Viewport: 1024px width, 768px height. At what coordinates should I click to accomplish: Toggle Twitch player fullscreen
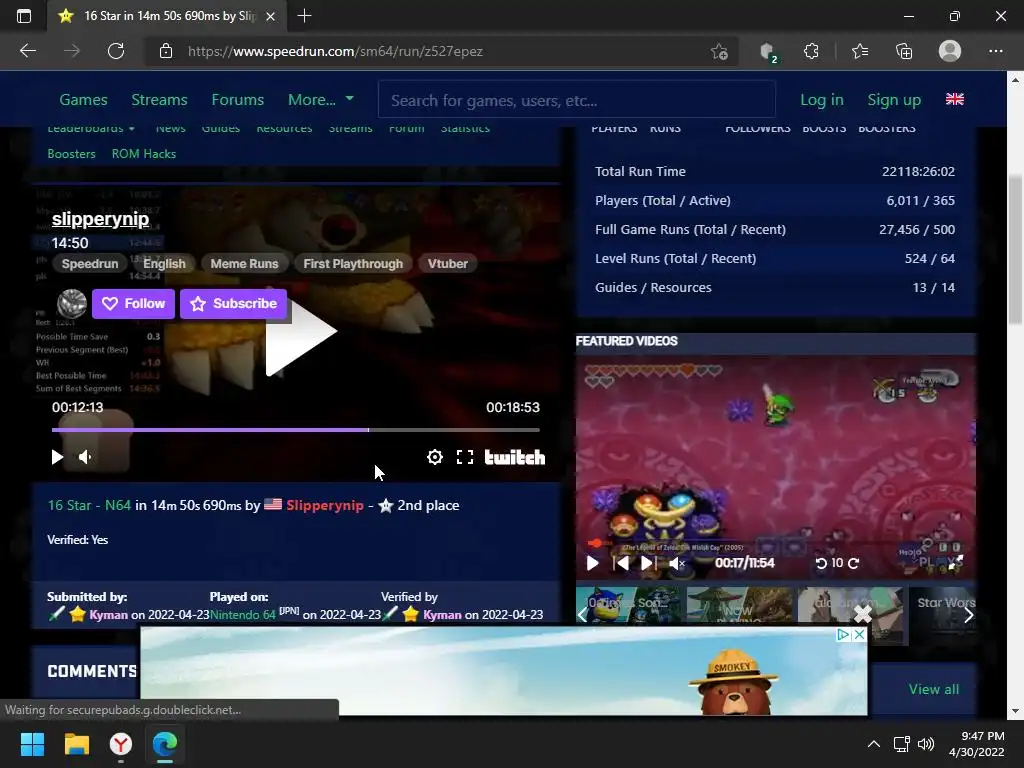point(465,457)
